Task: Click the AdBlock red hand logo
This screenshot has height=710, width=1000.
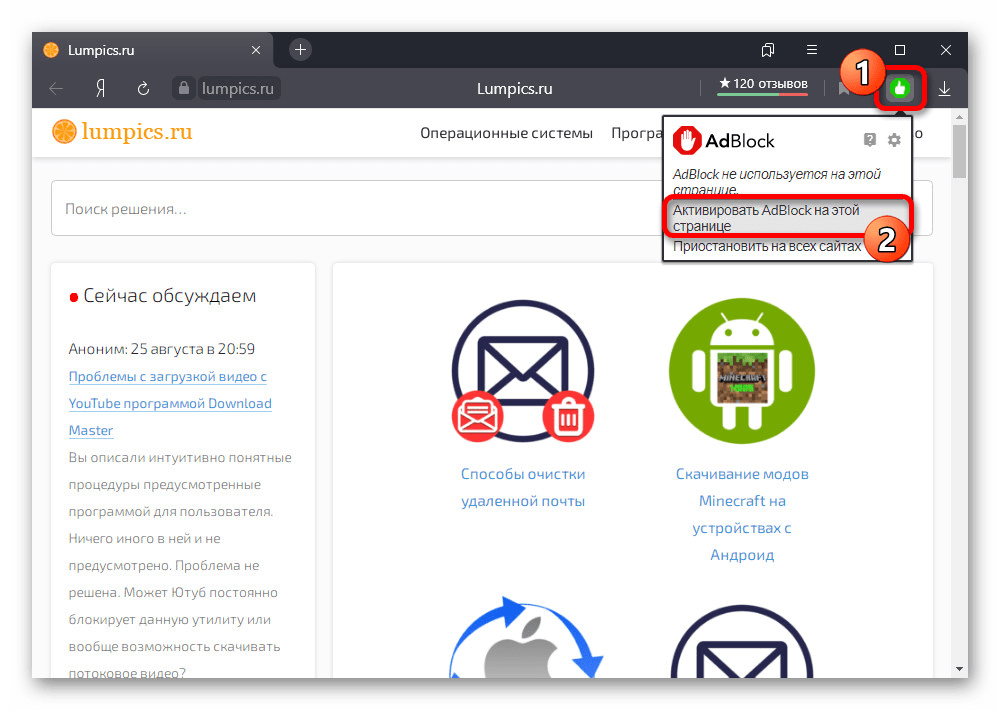Action: click(x=688, y=140)
